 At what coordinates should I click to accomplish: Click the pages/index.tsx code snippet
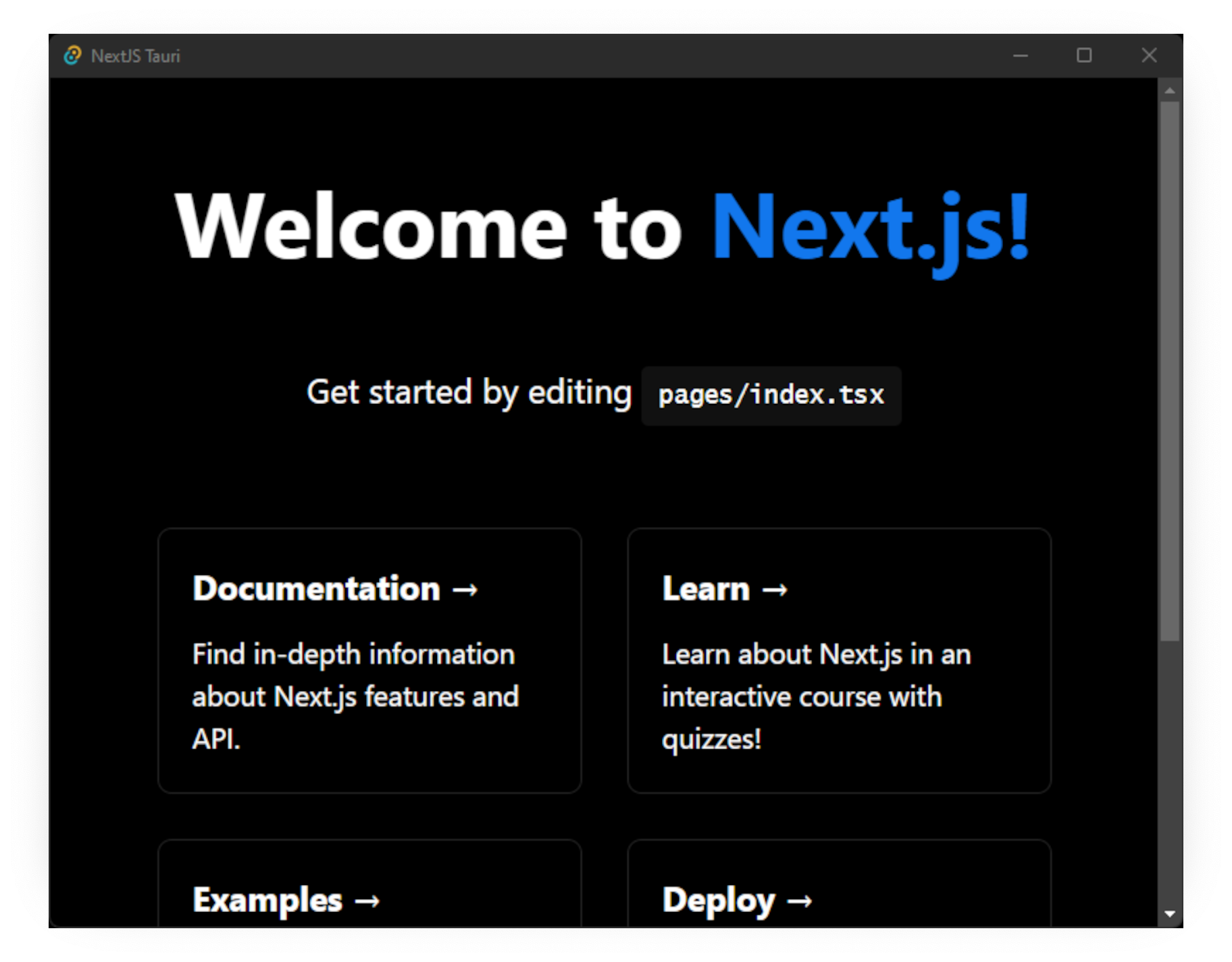[770, 395]
